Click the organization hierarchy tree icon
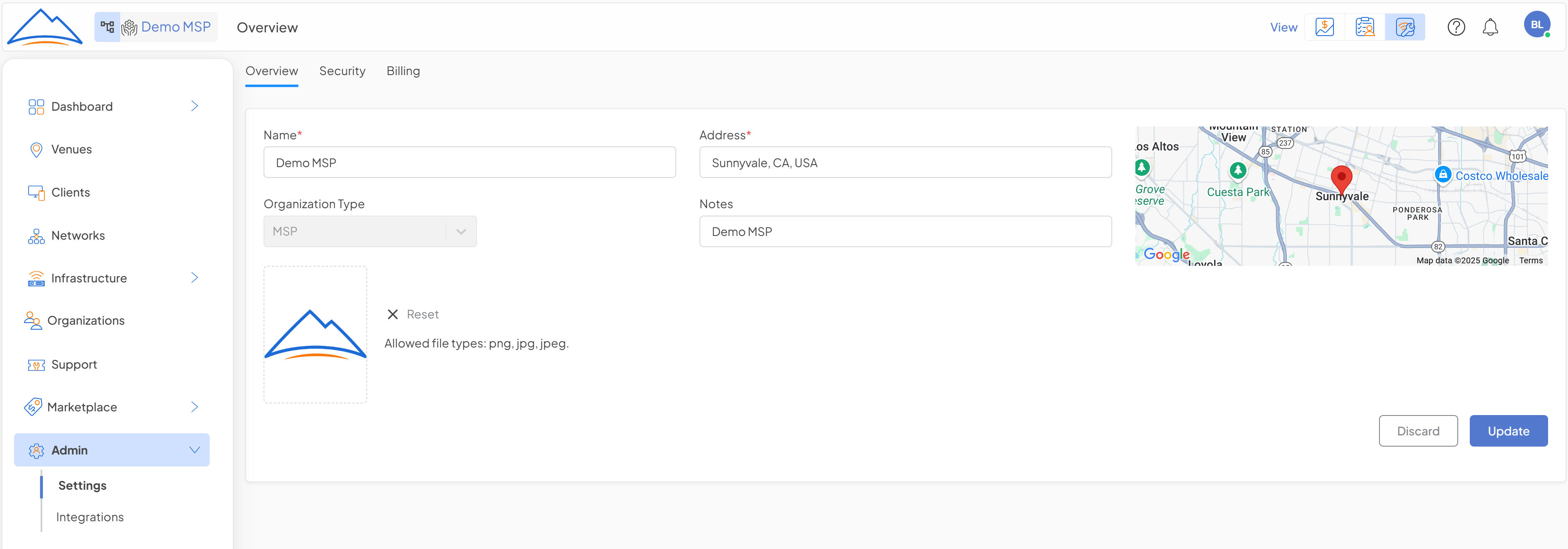The height and width of the screenshot is (549, 1568). pyautogui.click(x=107, y=27)
